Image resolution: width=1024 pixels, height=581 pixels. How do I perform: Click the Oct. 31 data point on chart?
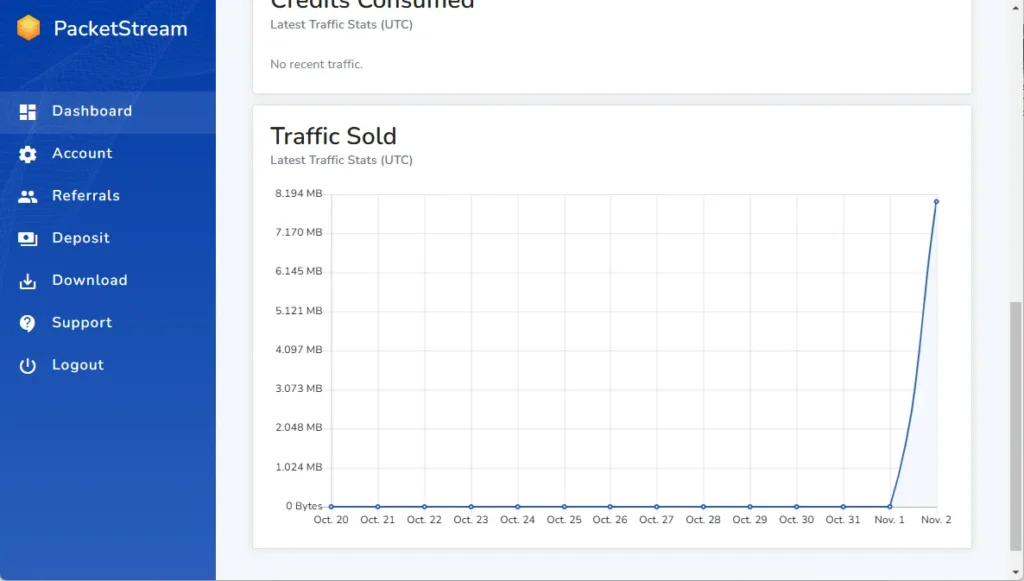pos(843,507)
